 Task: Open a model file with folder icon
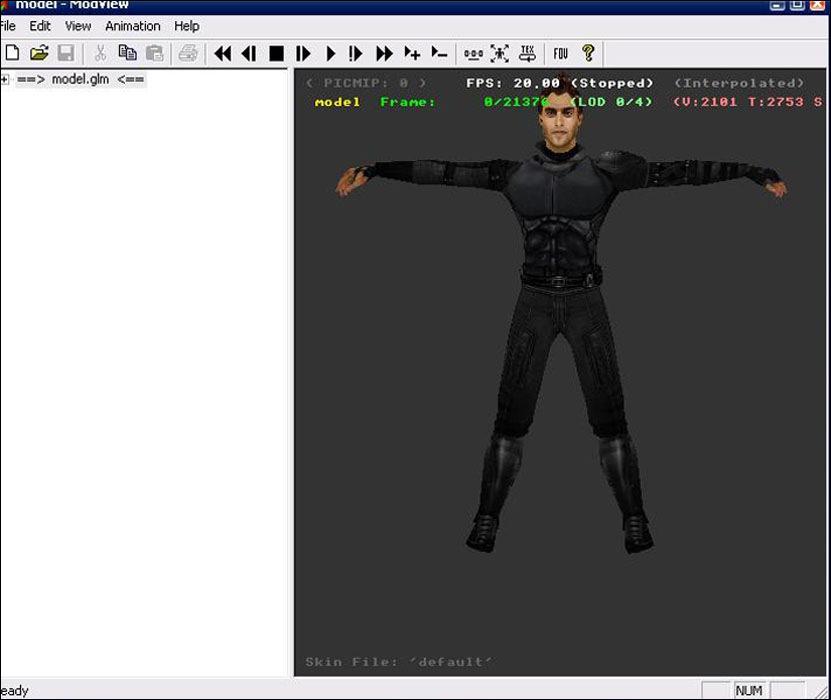tap(39, 53)
